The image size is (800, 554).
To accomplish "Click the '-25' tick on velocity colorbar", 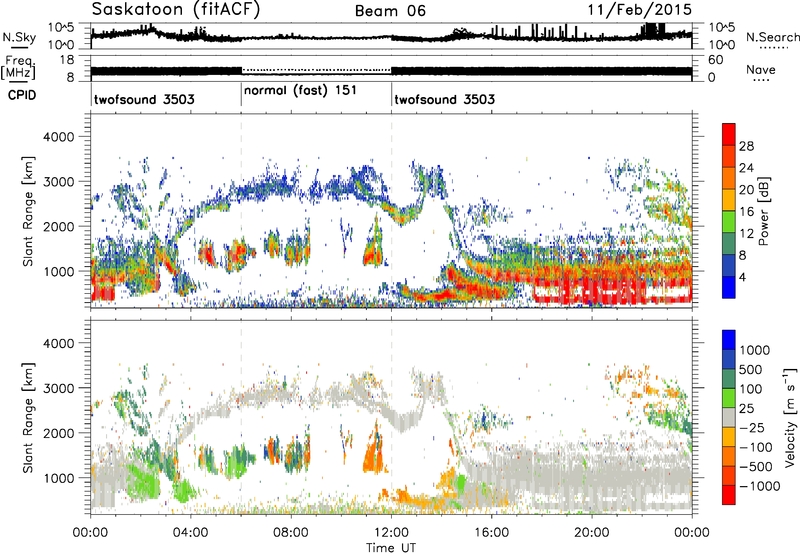I will pos(752,428).
